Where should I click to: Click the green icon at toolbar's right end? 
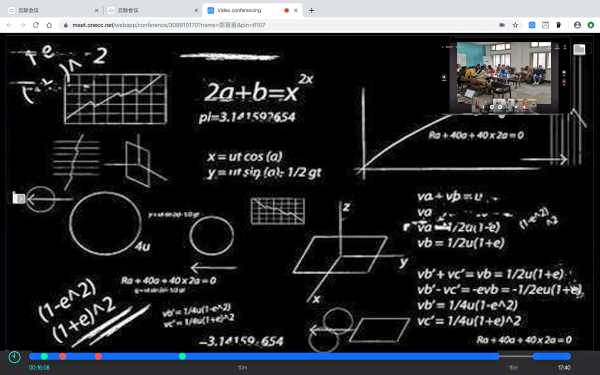[x=591, y=25]
